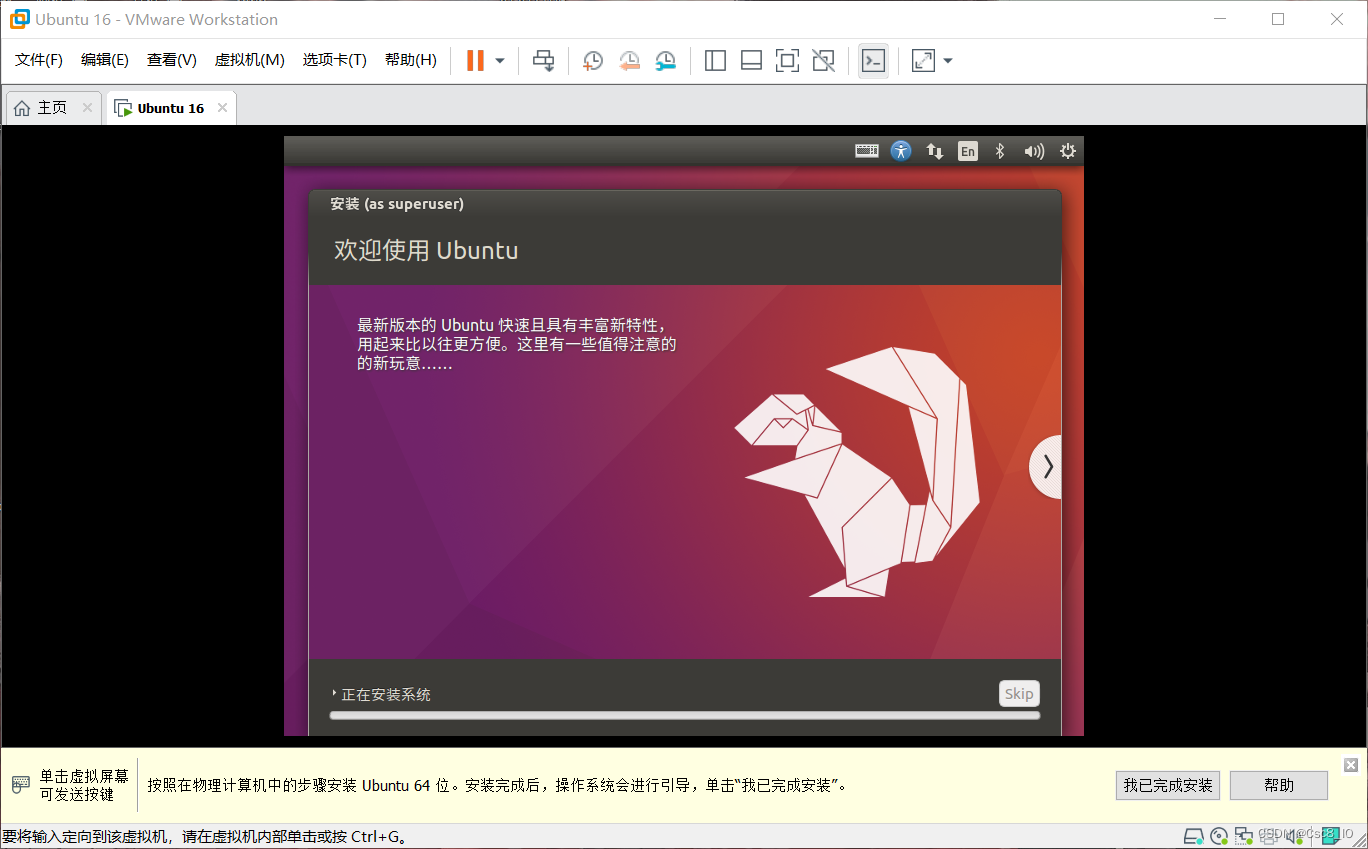Screen dimensions: 1368x849
Task: Click the Skip button in installer
Action: [x=1019, y=694]
